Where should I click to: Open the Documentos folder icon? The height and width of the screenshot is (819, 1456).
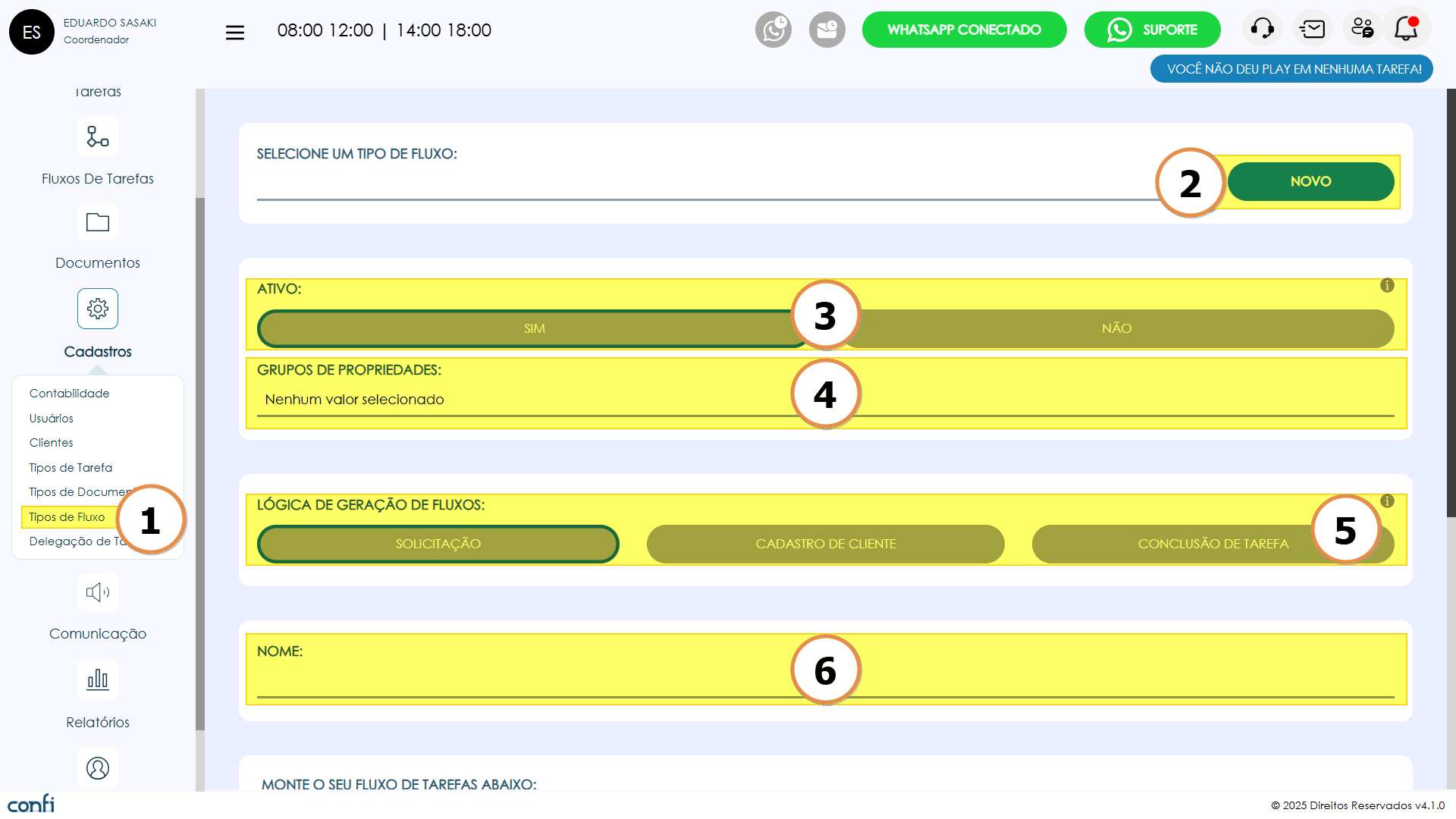pyautogui.click(x=98, y=223)
